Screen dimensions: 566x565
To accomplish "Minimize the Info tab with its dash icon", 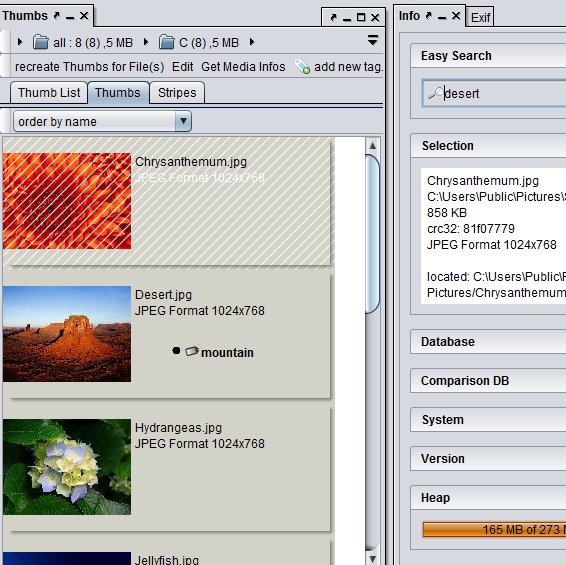I will click(442, 17).
